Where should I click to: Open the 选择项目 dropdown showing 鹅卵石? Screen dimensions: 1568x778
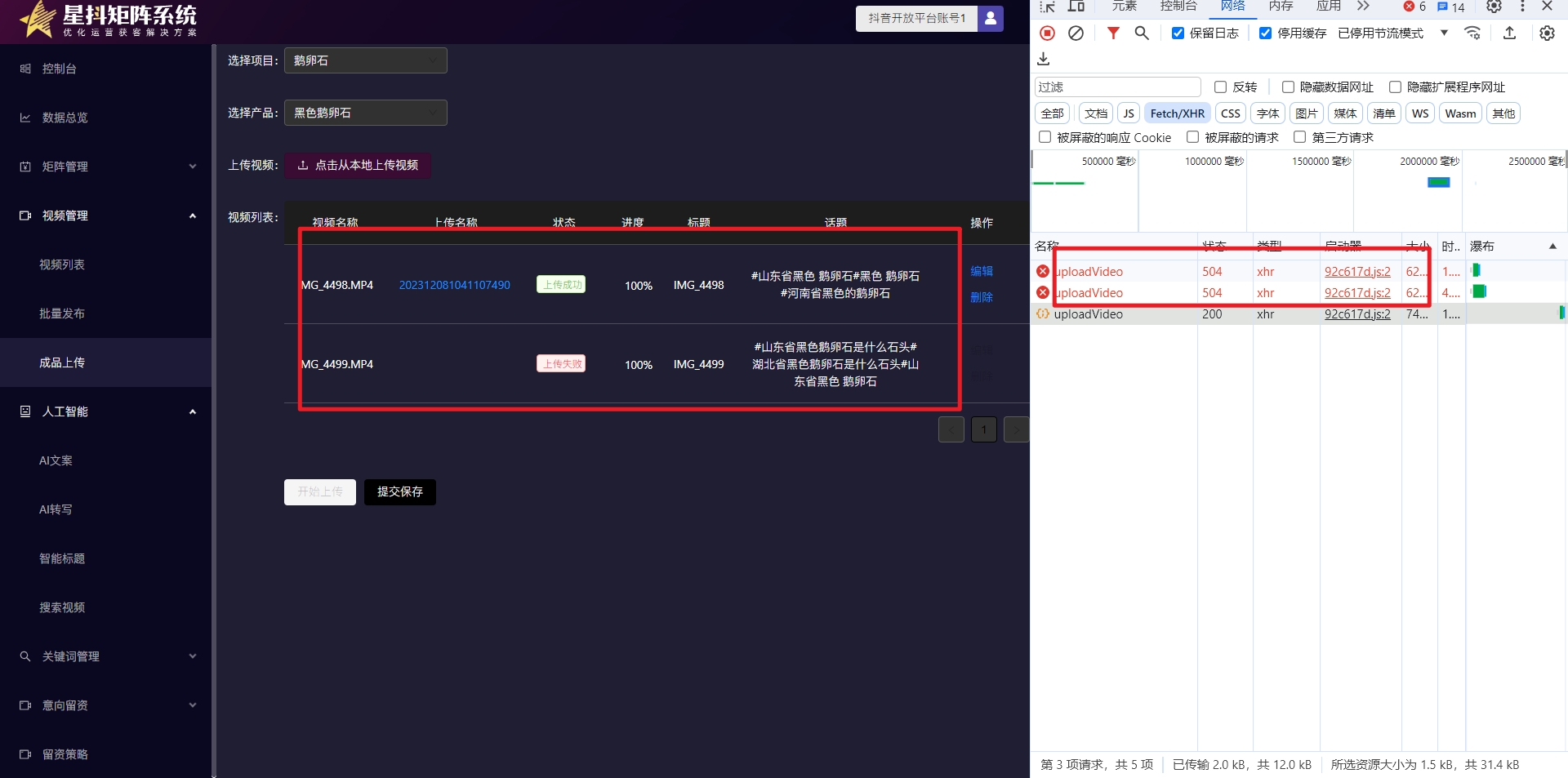[365, 60]
